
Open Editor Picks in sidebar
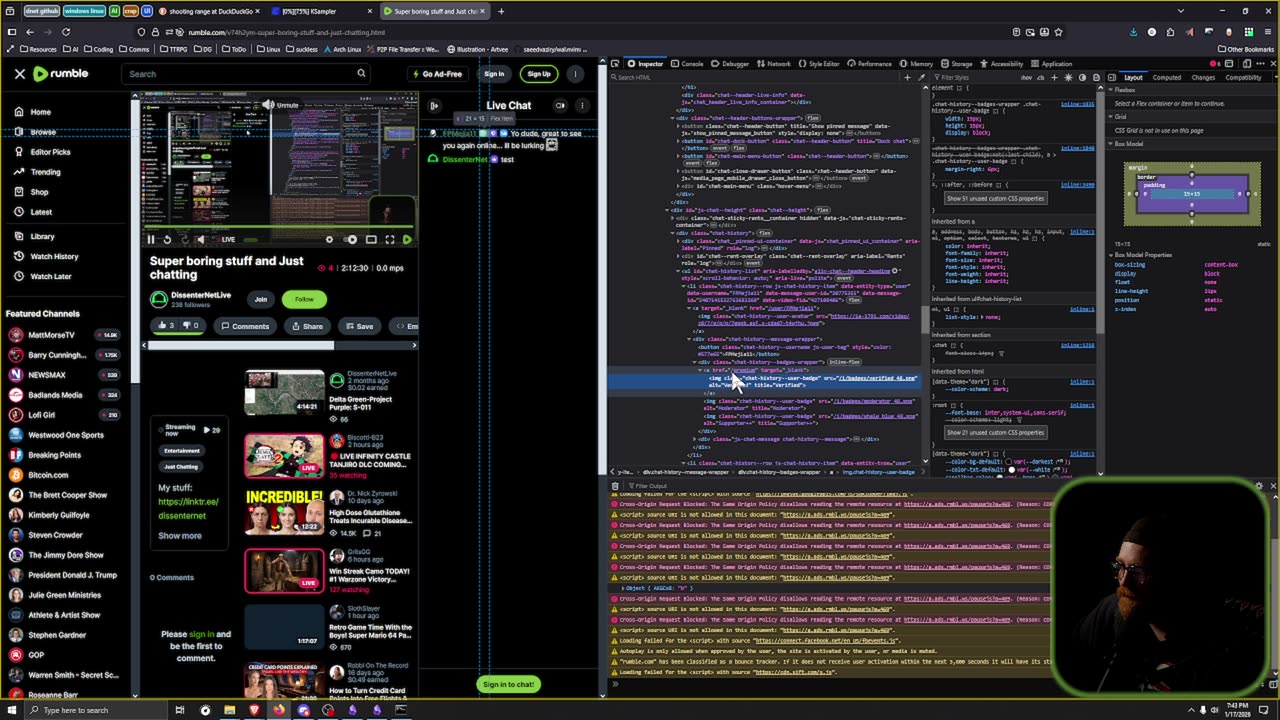pyautogui.click(x=50, y=152)
